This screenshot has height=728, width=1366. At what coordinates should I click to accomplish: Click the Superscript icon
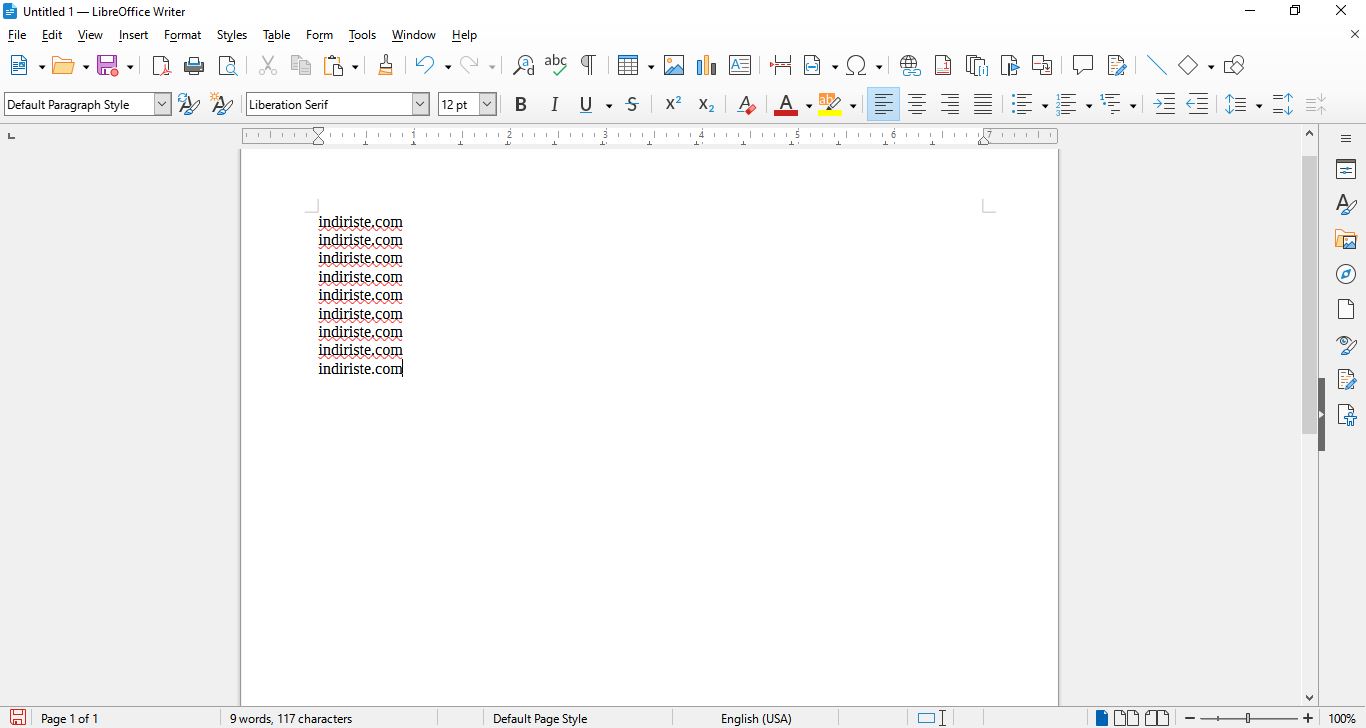[674, 104]
